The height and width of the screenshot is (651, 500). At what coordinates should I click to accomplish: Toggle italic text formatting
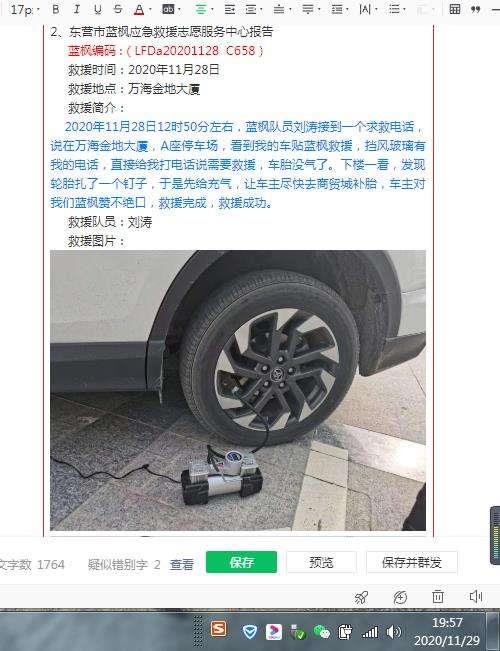pyautogui.click(x=76, y=10)
